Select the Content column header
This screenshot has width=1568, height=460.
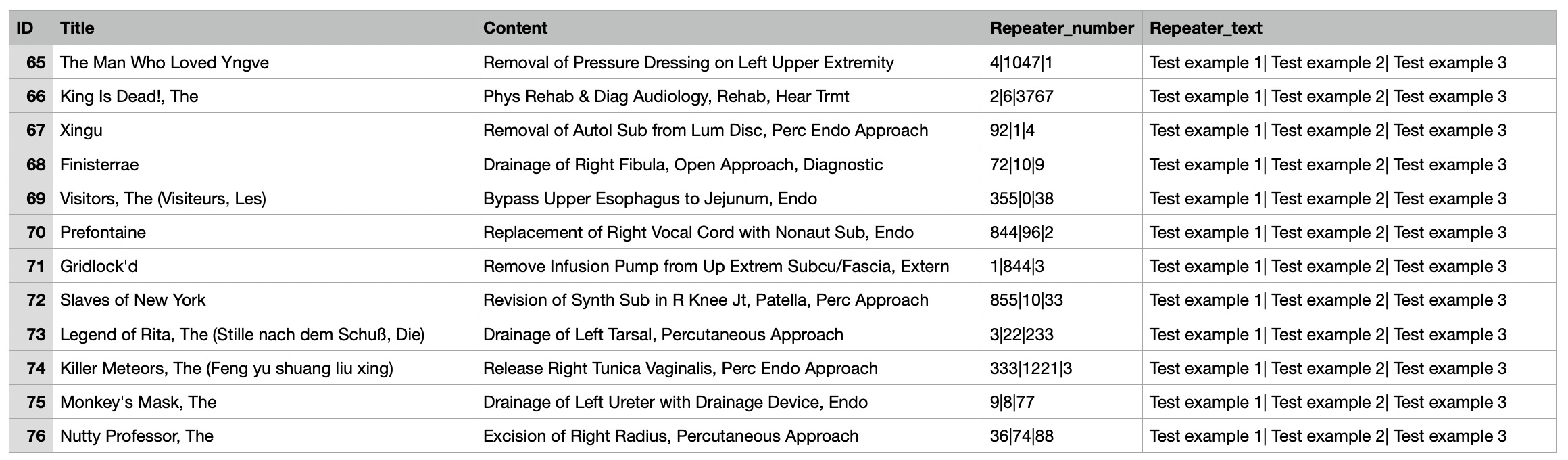point(515,28)
